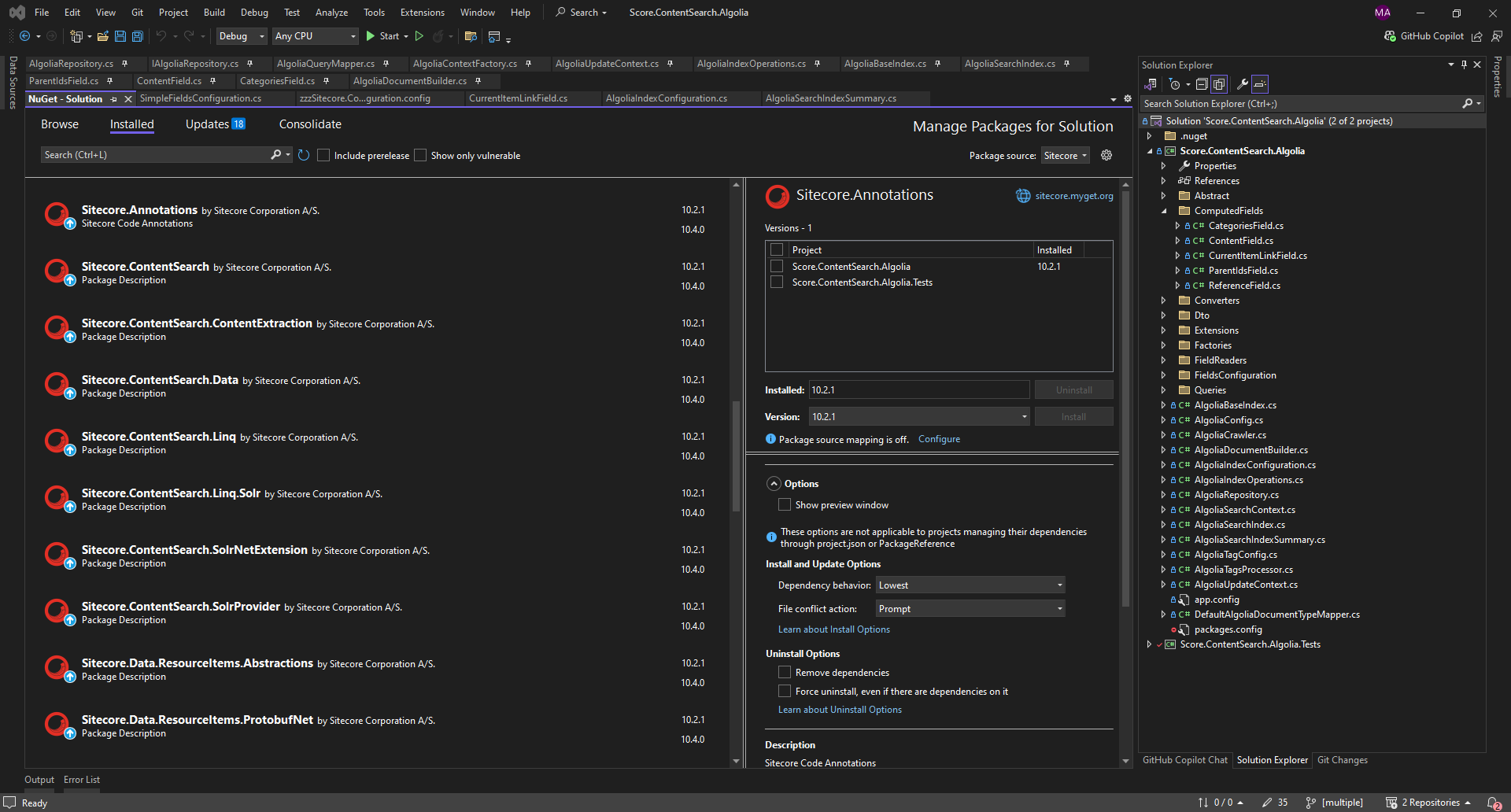The width and height of the screenshot is (1511, 812).
Task: Click the notifications bell in status bar
Action: tap(1493, 803)
